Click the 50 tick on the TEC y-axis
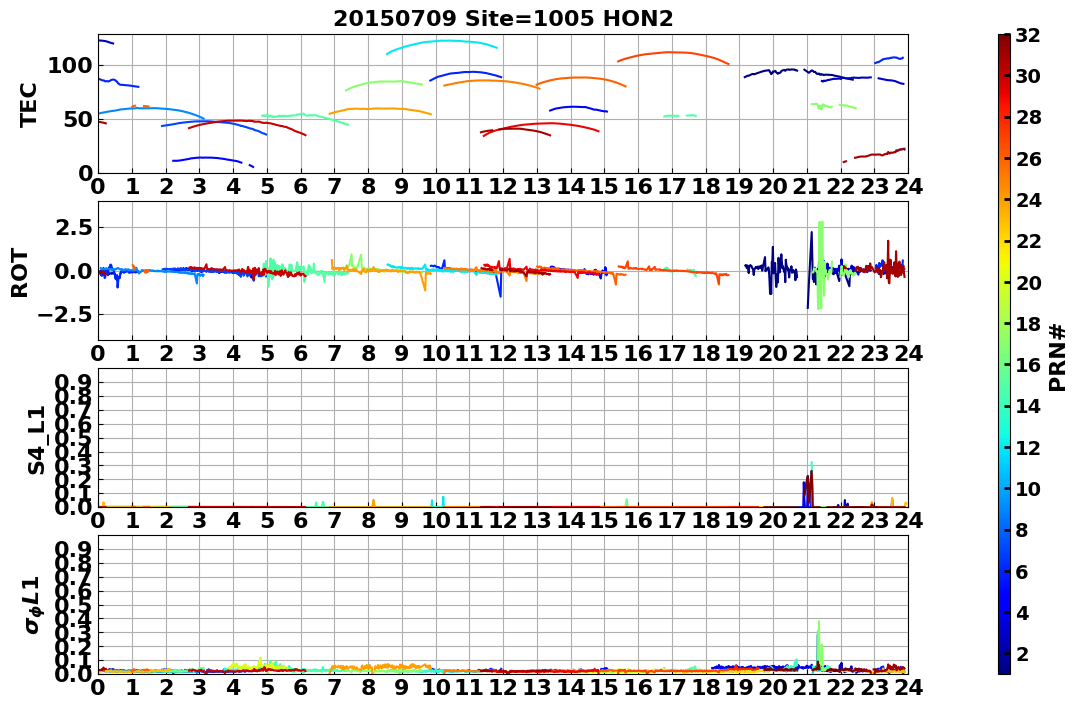Image resolution: width=1077 pixels, height=709 pixels. pos(77,120)
